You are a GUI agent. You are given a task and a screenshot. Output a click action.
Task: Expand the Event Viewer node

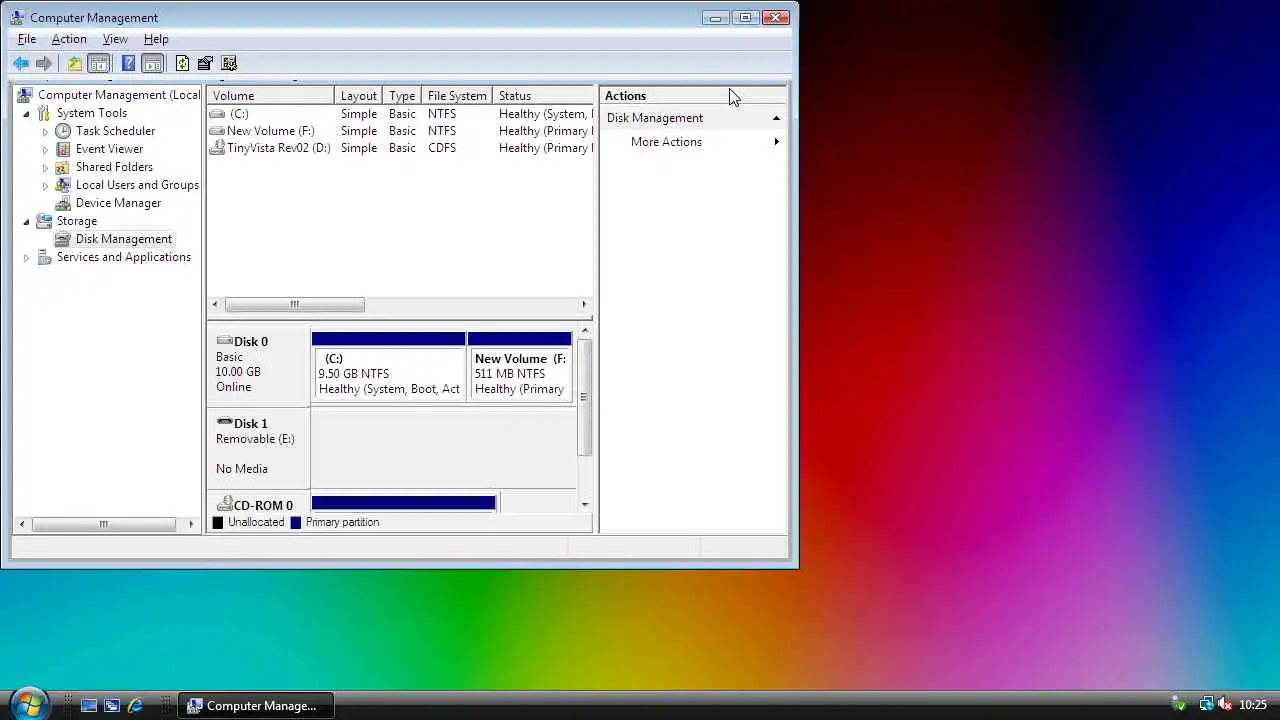[45, 149]
